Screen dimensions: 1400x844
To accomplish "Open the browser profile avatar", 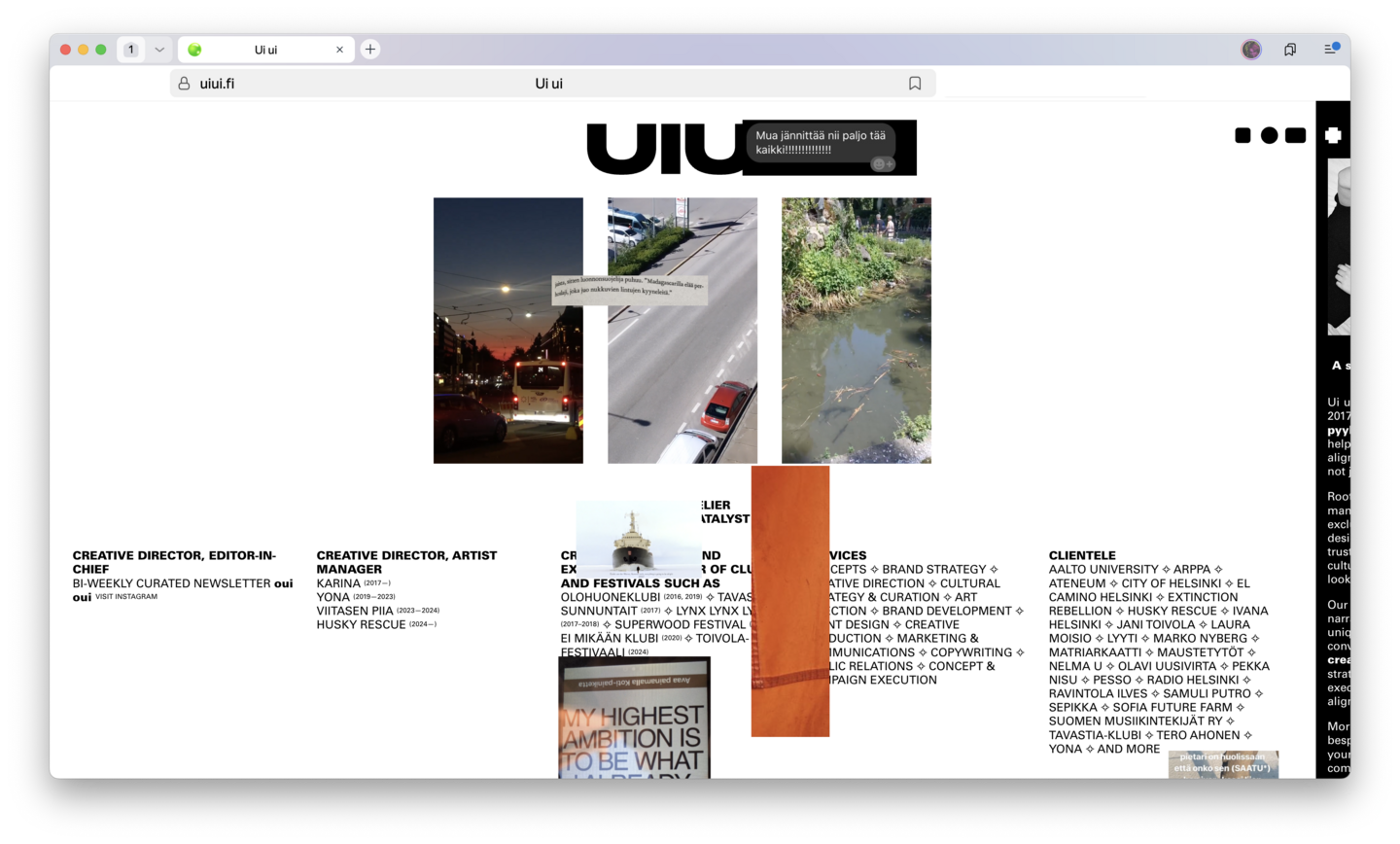I will (x=1251, y=50).
